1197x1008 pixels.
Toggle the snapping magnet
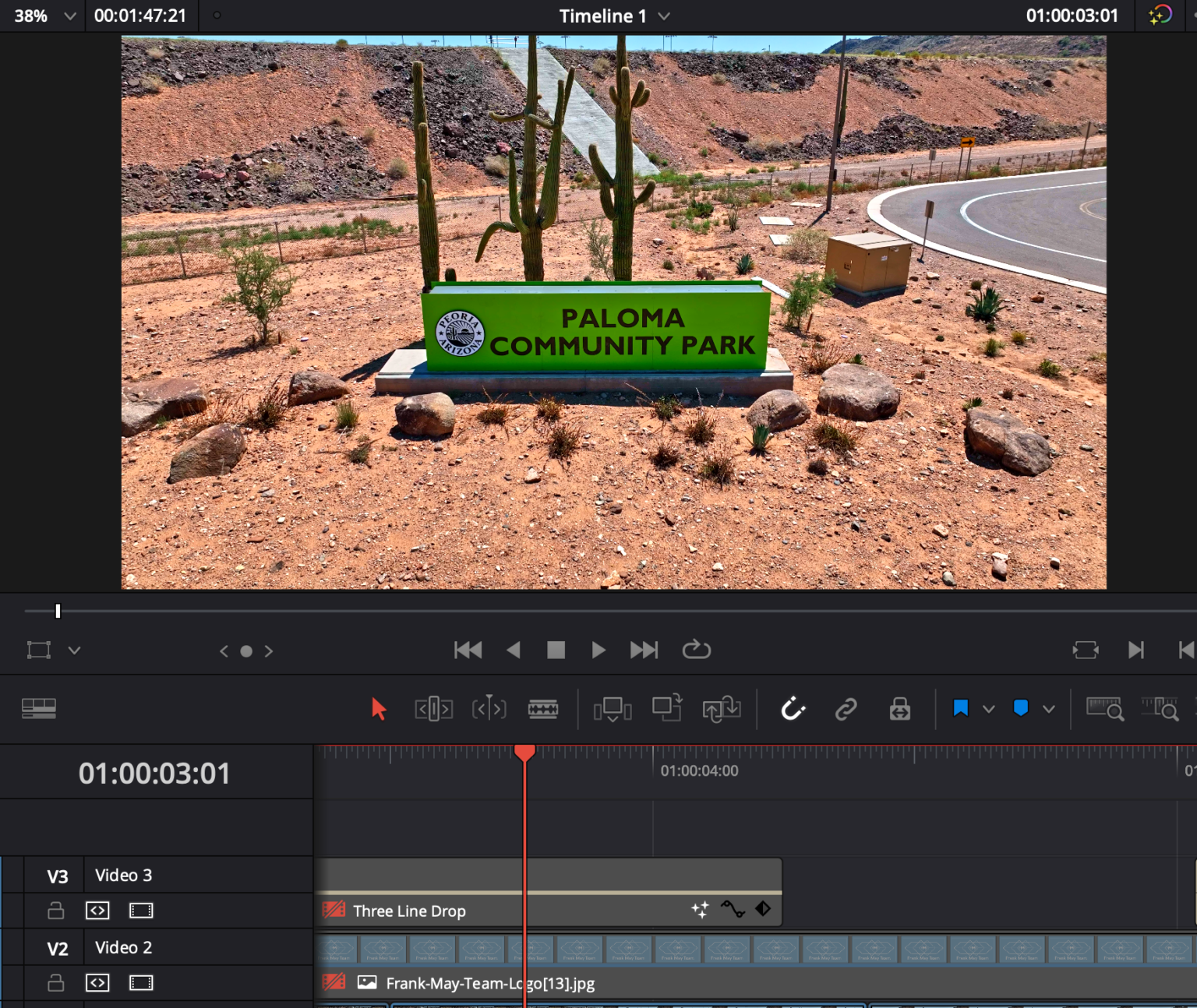(x=792, y=709)
